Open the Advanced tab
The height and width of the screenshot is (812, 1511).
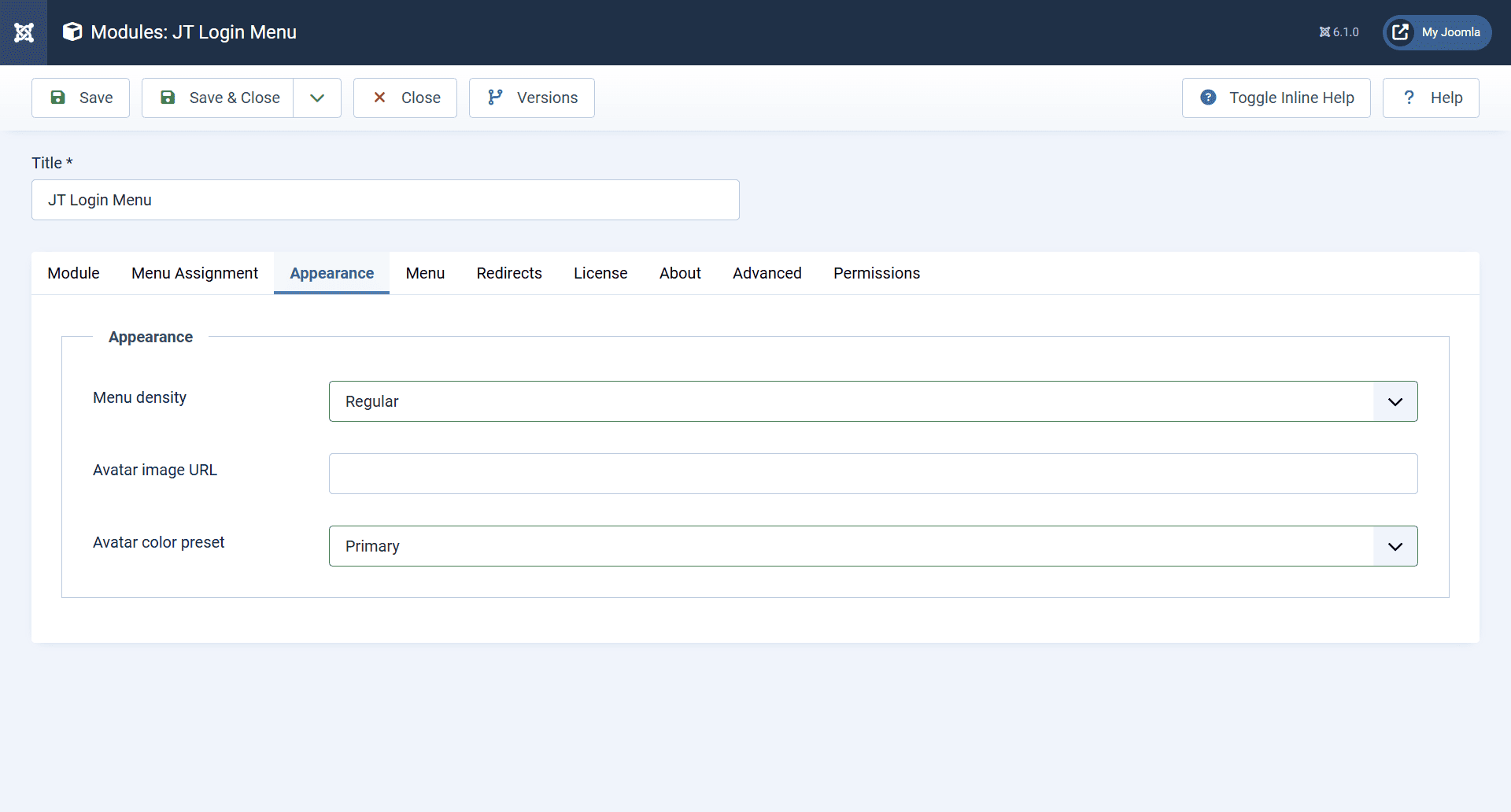767,273
